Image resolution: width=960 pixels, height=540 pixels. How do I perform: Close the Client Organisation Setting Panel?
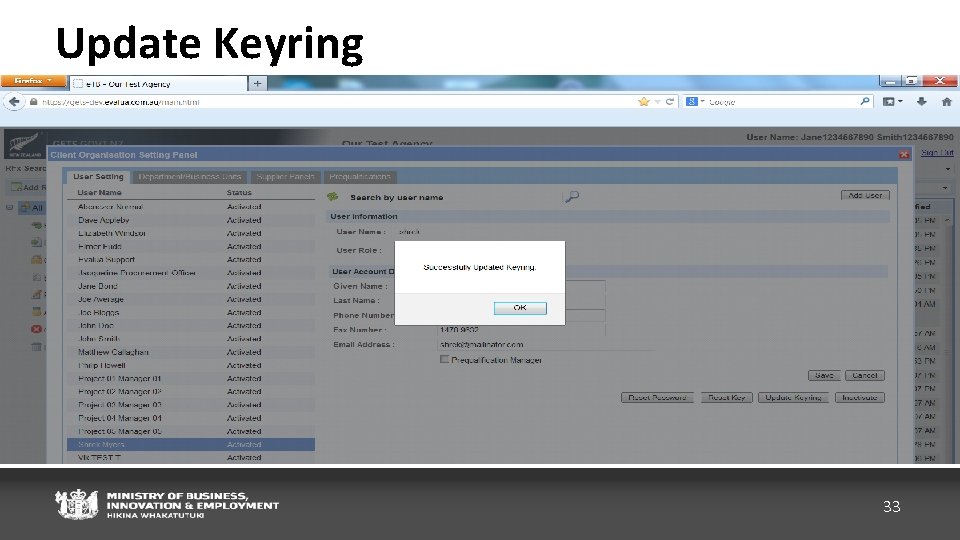904,154
